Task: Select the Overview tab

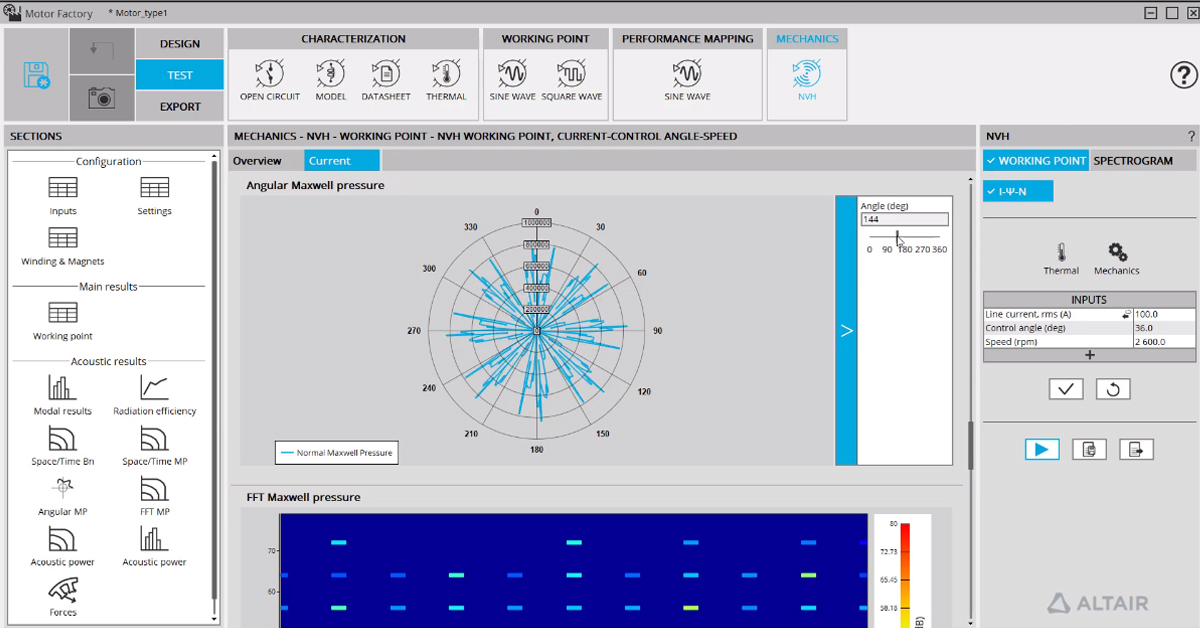Action: [x=258, y=161]
